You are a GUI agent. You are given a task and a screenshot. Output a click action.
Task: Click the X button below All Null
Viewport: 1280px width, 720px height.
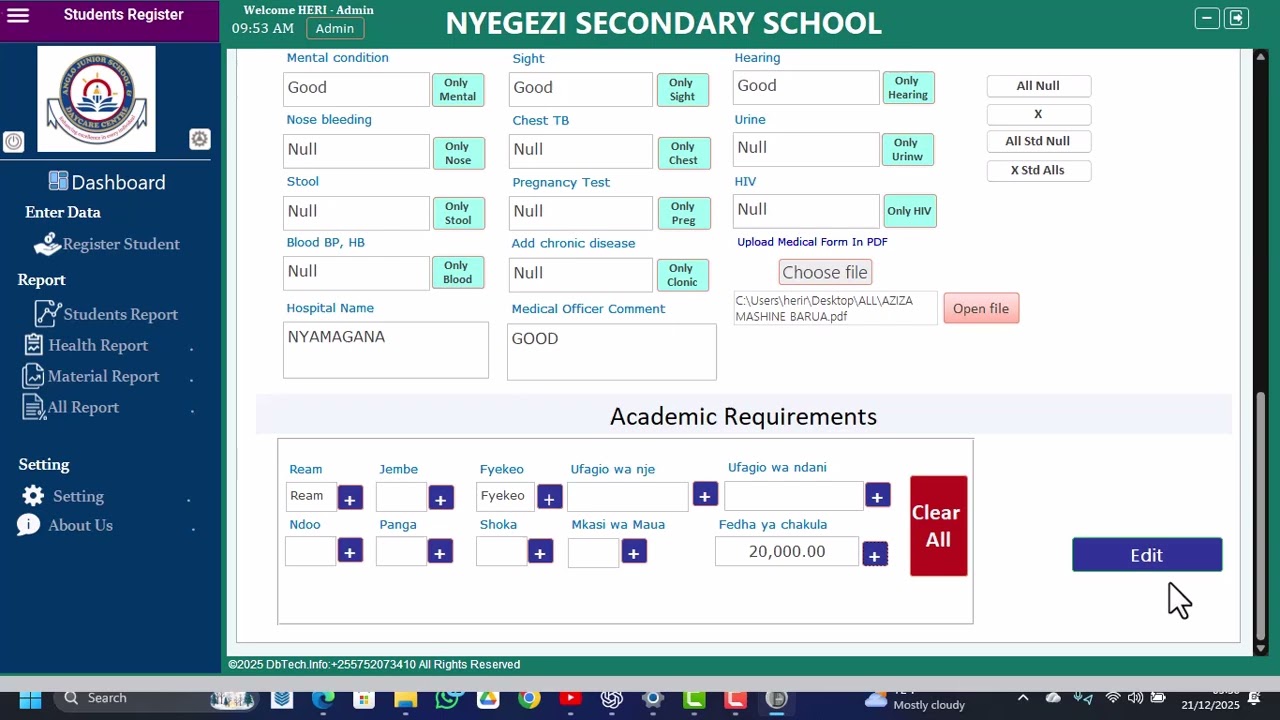click(1038, 114)
